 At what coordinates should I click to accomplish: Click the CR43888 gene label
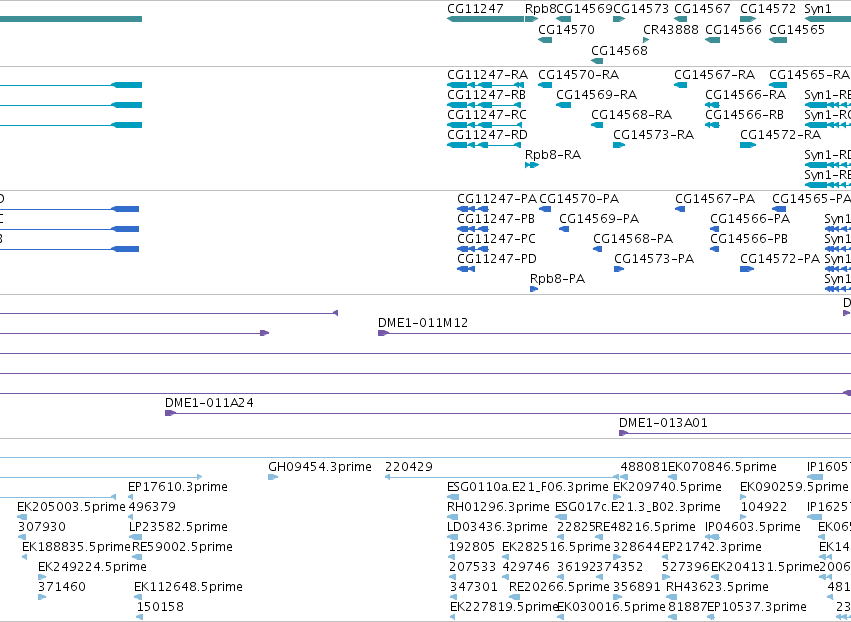(671, 29)
